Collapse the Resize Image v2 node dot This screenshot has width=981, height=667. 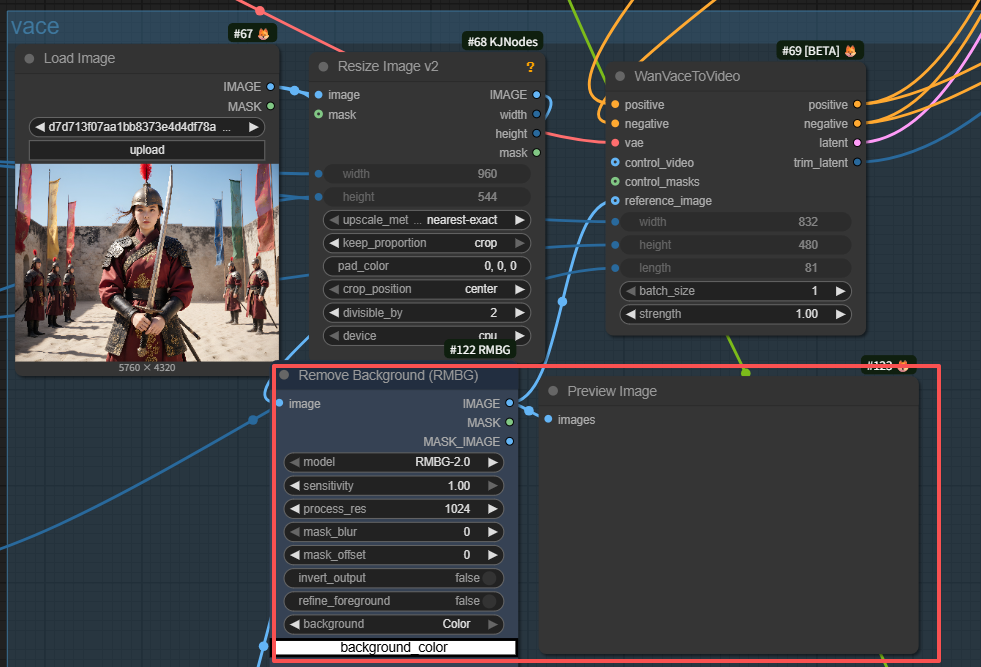(323, 66)
